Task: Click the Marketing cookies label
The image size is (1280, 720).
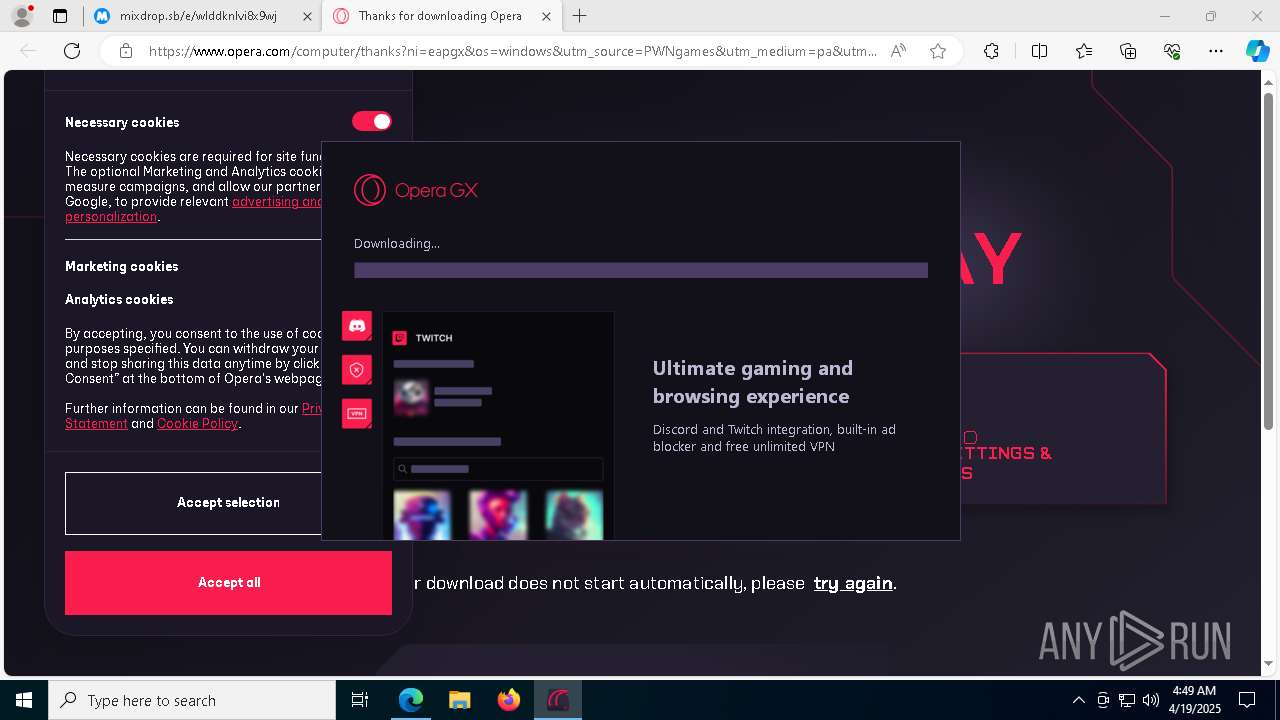Action: pyautogui.click(x=122, y=266)
